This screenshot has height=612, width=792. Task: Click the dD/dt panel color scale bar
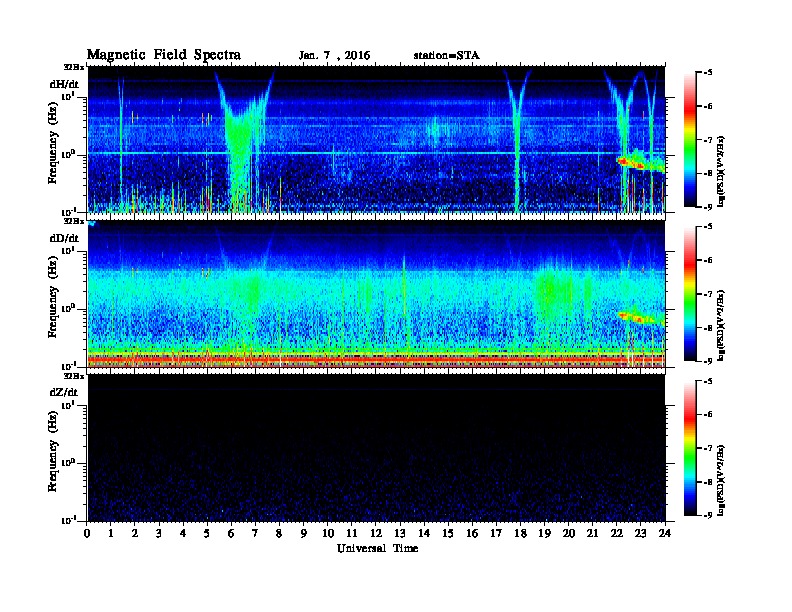click(x=690, y=294)
